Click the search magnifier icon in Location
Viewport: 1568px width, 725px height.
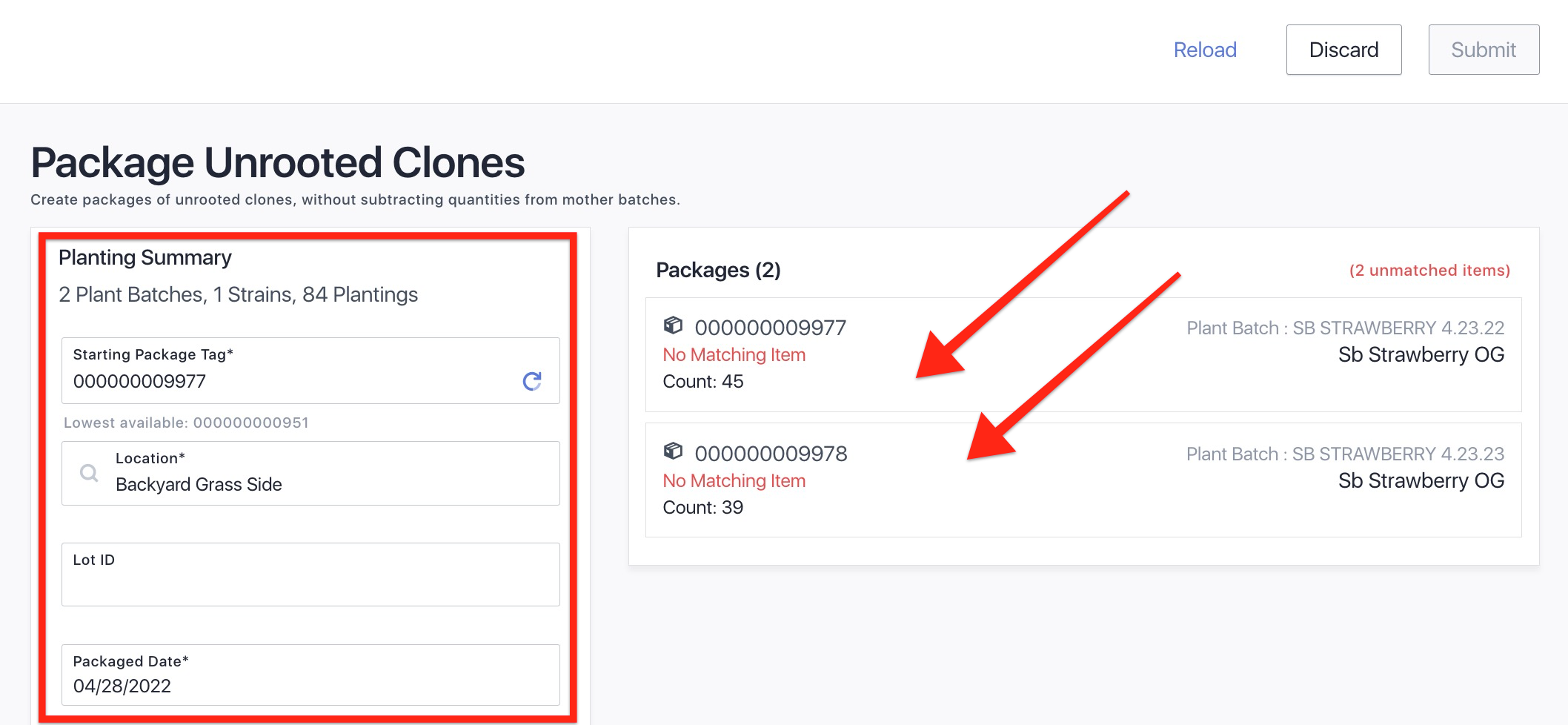coord(89,473)
